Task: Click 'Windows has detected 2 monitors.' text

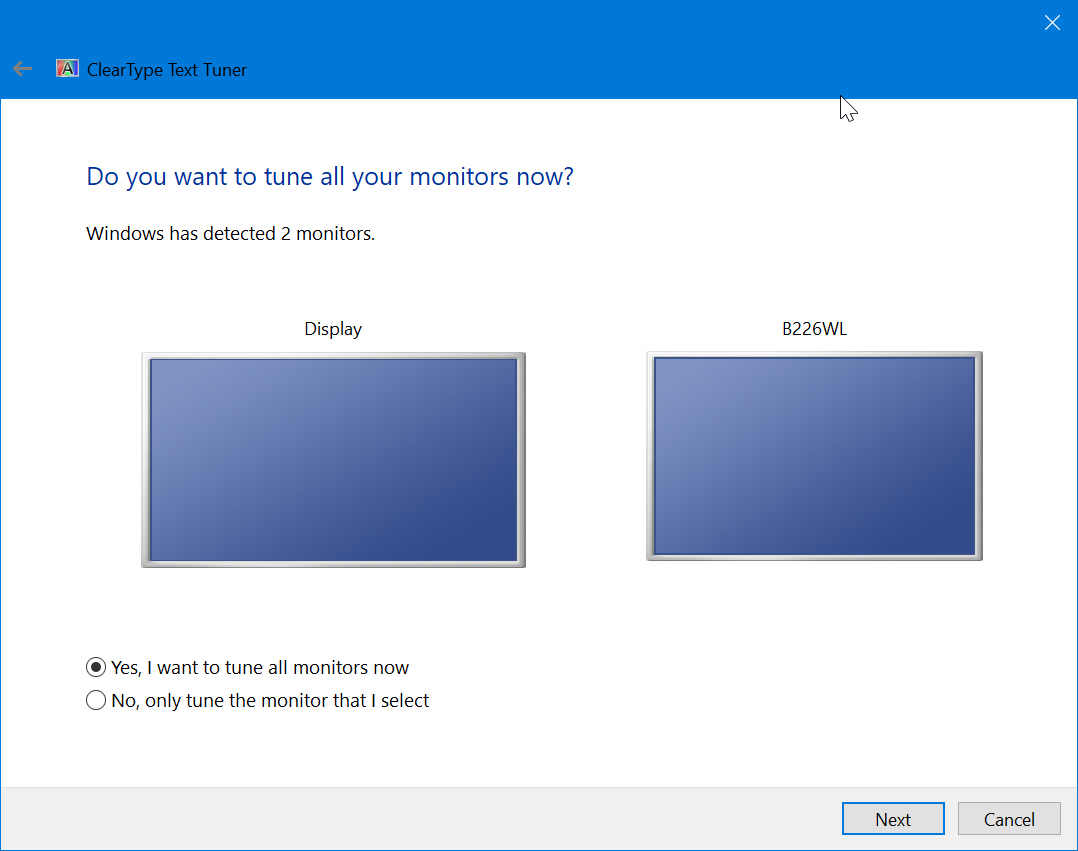Action: click(x=230, y=234)
